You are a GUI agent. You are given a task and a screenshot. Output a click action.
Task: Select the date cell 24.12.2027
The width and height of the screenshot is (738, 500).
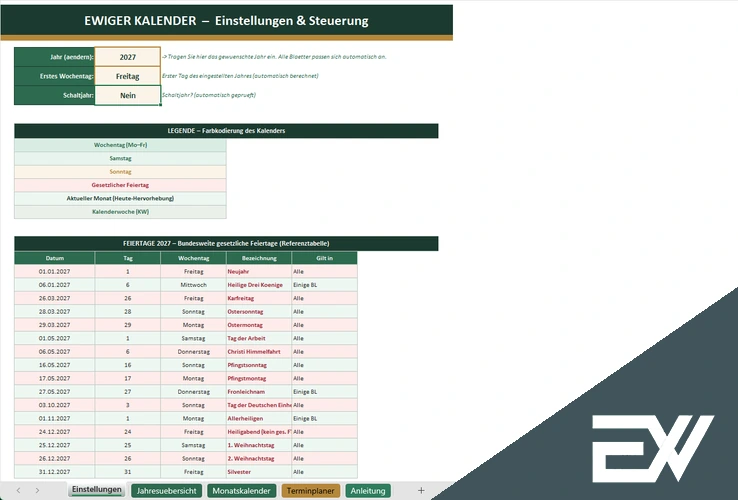click(x=55, y=432)
